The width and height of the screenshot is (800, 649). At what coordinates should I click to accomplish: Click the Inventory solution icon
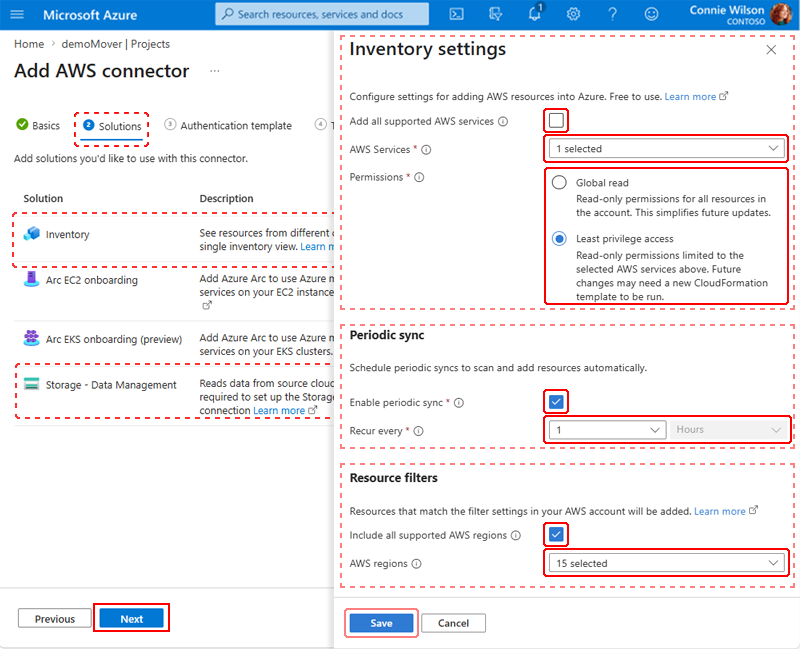point(32,234)
